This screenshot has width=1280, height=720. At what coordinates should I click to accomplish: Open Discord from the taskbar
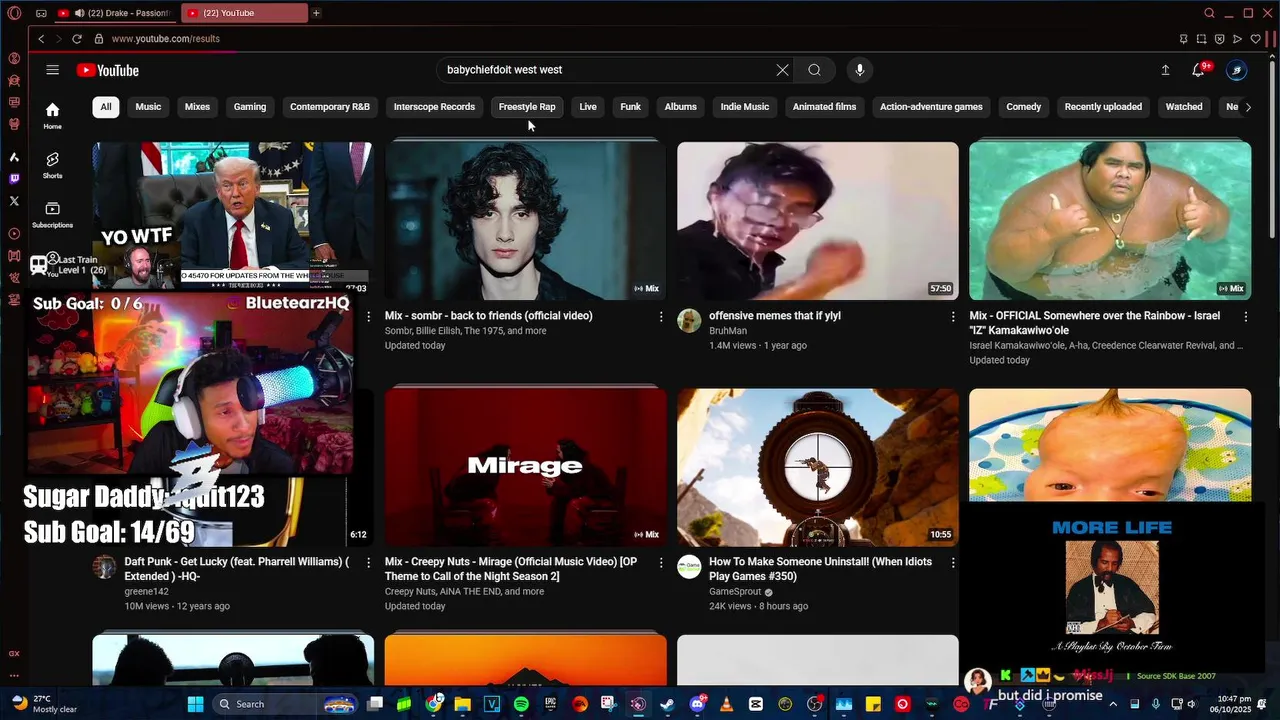[697, 704]
